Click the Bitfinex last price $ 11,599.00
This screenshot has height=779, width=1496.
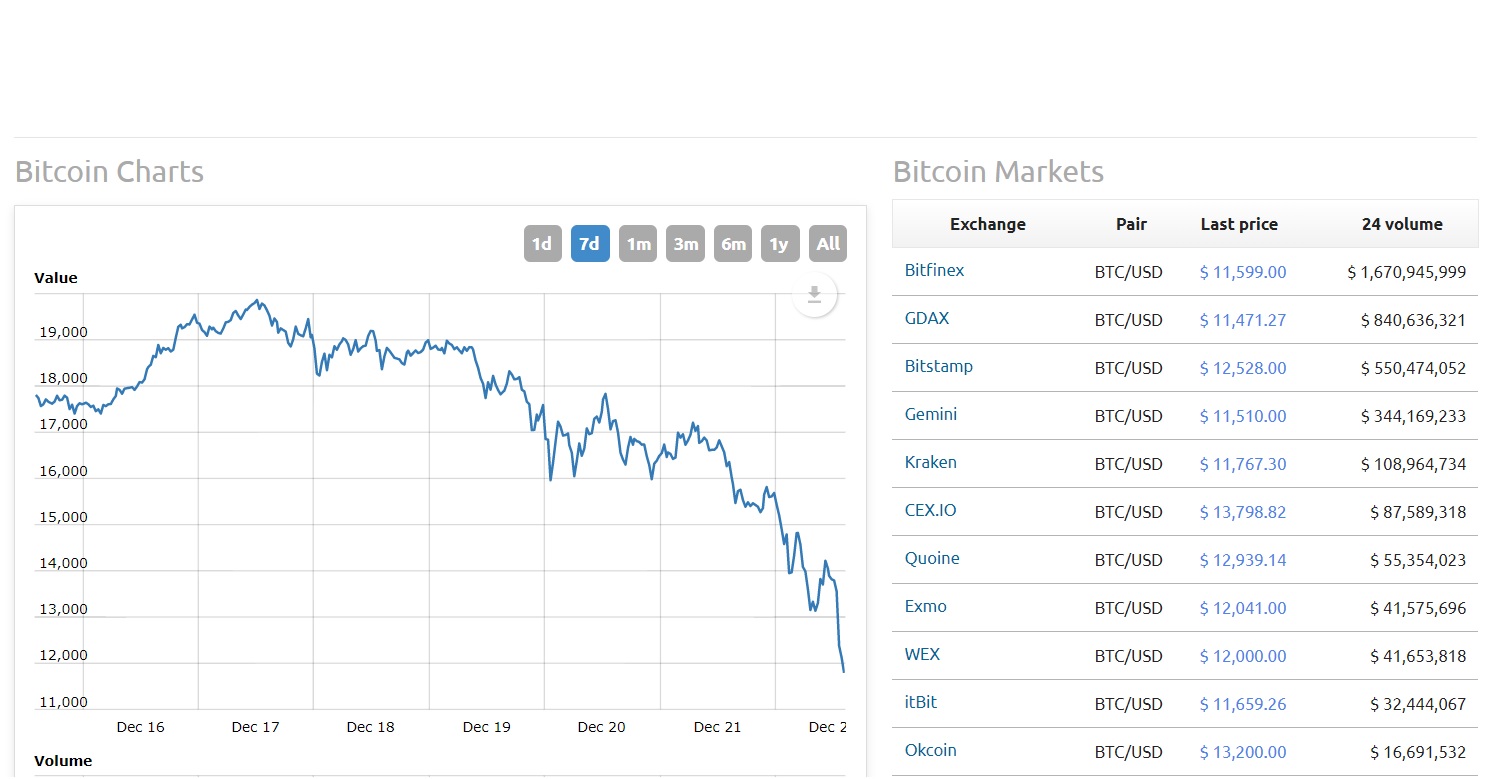point(1243,272)
